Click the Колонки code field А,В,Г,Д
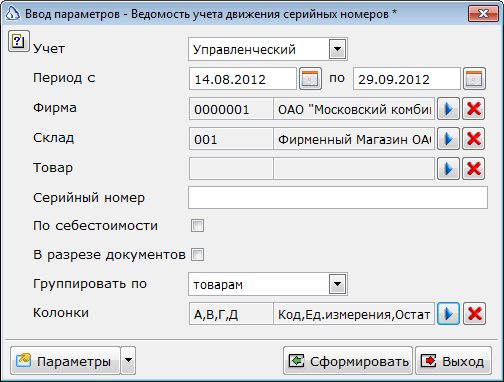The width and height of the screenshot is (504, 382). point(231,314)
